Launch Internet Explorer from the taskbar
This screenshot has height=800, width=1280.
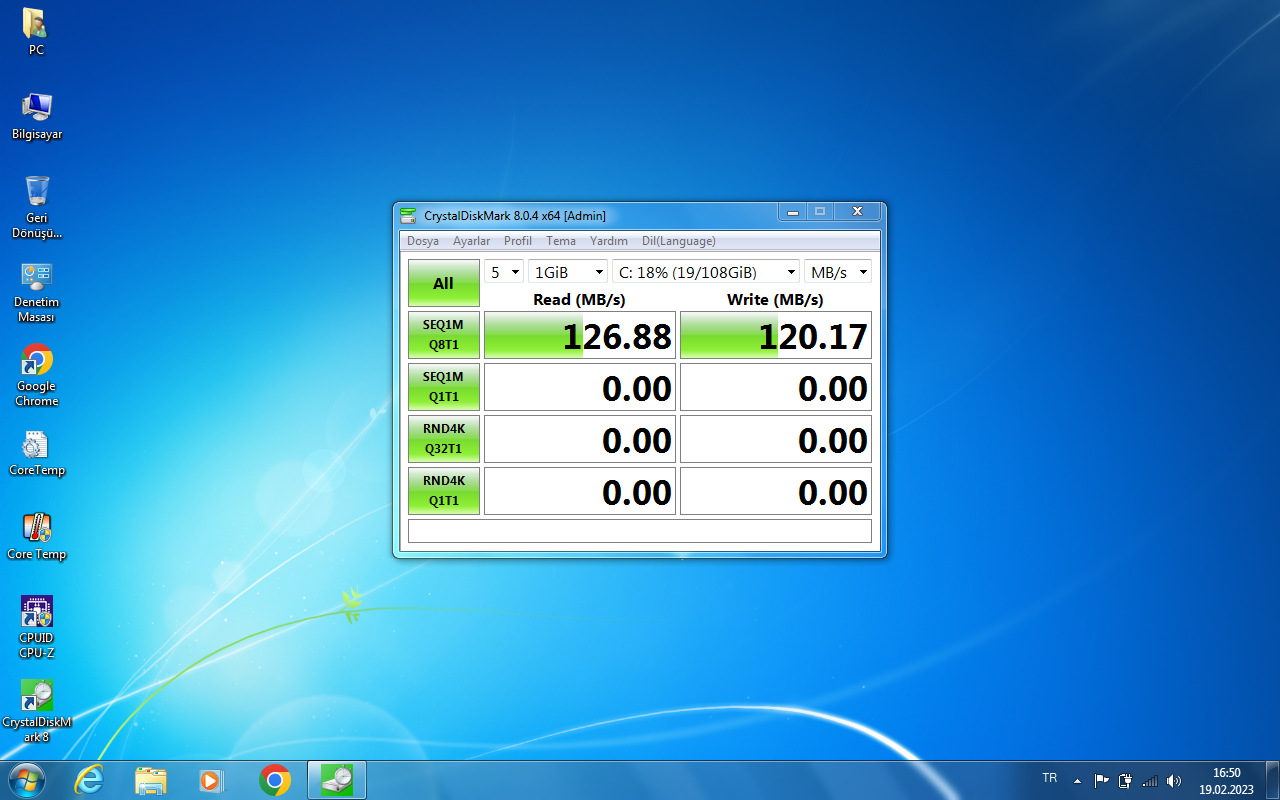point(89,780)
